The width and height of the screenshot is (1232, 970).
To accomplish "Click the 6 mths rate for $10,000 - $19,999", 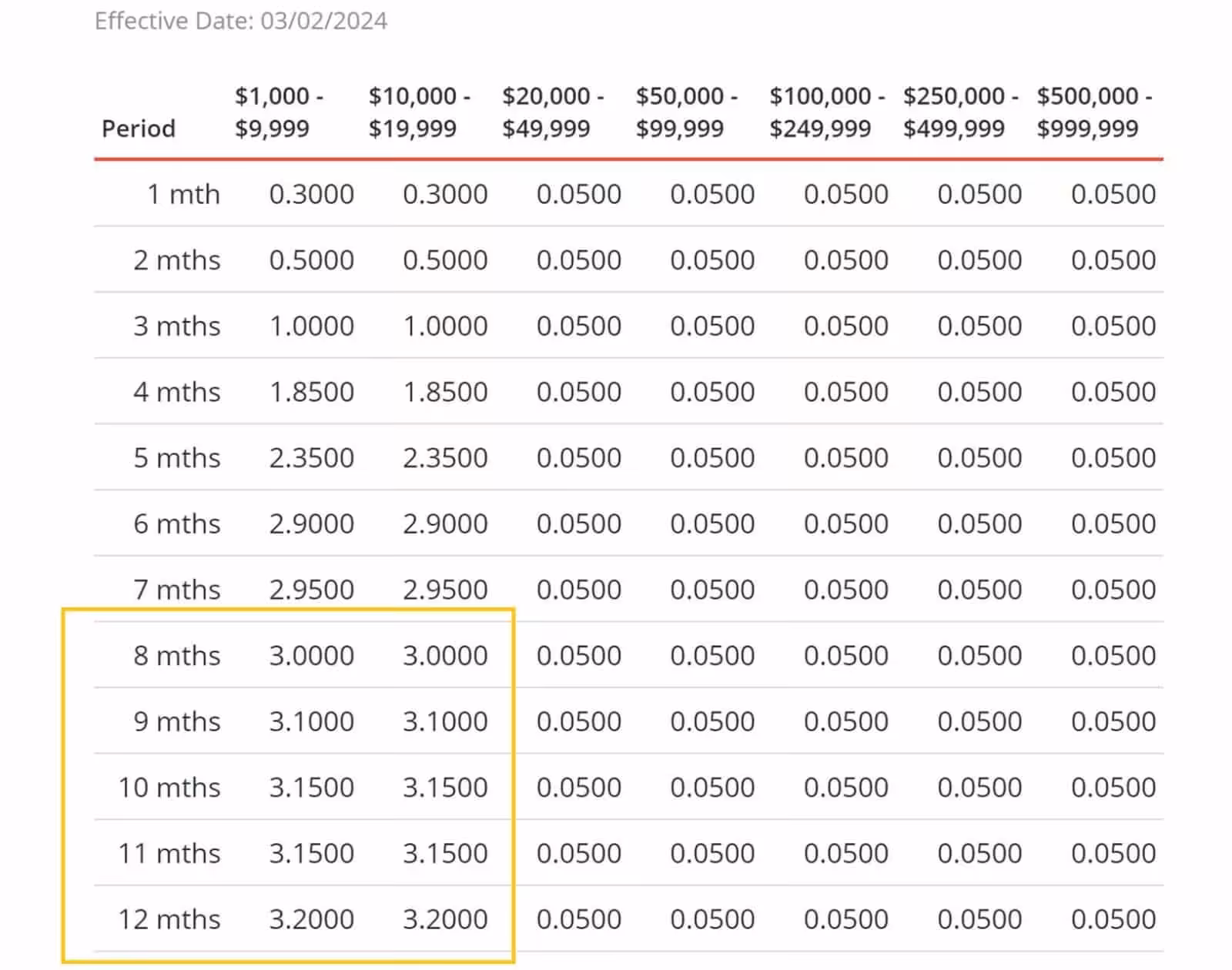I will click(445, 524).
